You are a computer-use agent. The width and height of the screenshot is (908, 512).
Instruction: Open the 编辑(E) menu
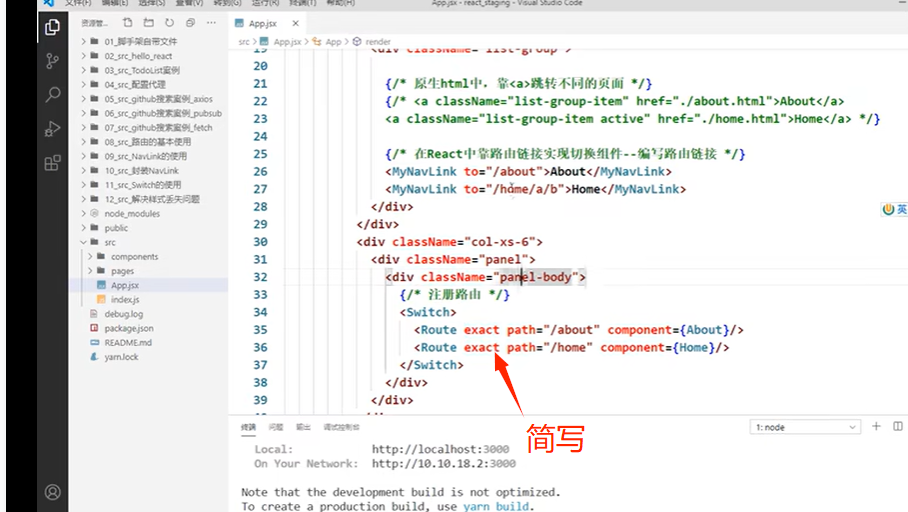tap(115, 3)
